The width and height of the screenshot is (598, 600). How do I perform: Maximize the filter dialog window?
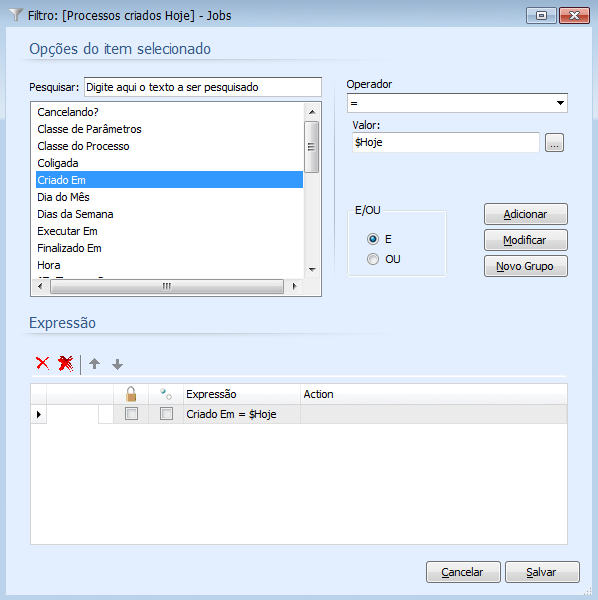pyautogui.click(x=541, y=15)
